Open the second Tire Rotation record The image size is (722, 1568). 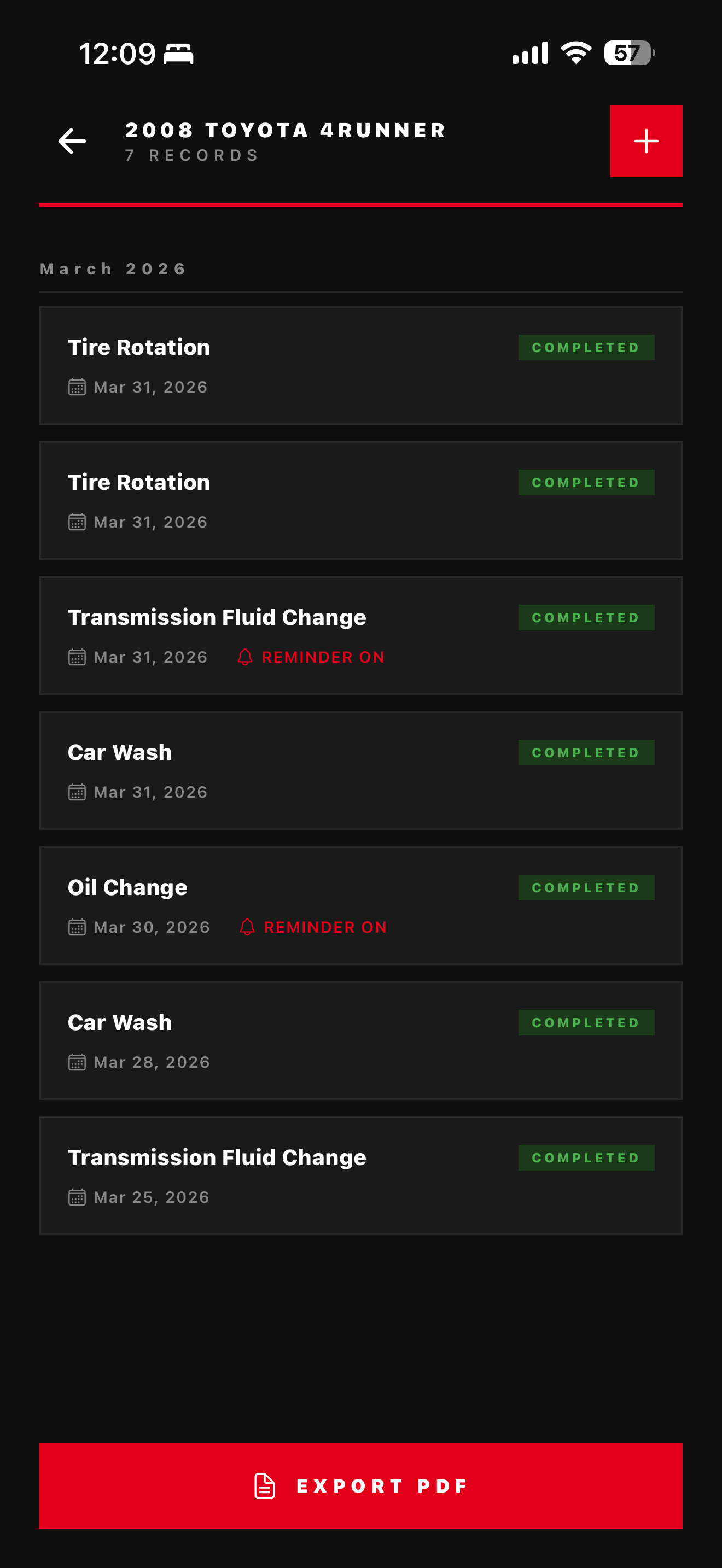point(361,500)
